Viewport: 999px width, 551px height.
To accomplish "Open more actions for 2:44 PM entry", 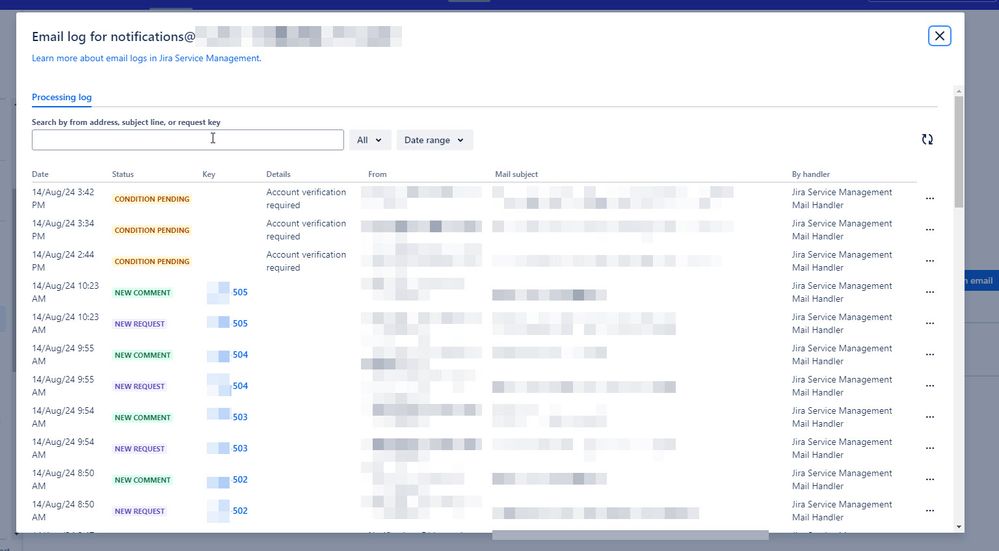I will 930,261.
